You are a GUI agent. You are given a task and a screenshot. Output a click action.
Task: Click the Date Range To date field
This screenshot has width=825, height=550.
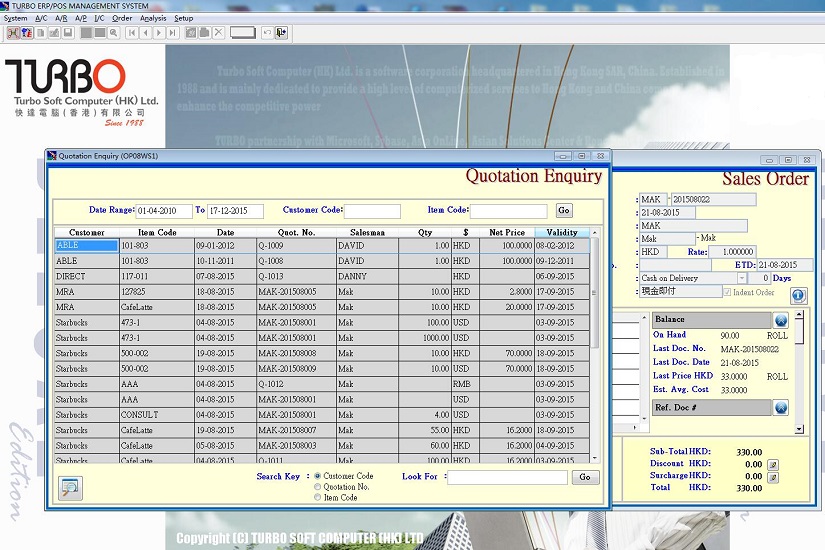point(235,211)
